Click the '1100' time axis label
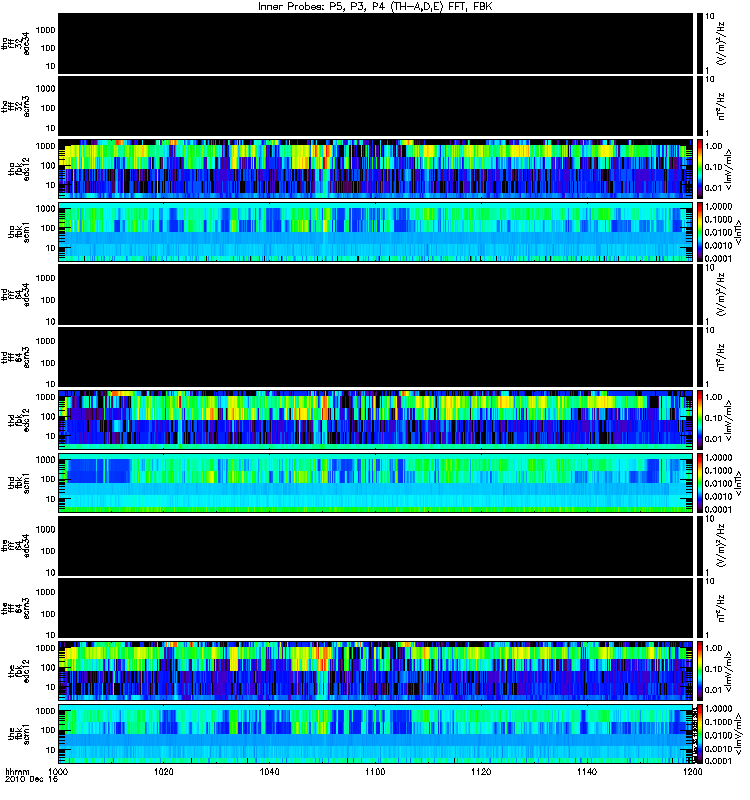The width and height of the screenshot is (750, 800). pos(375,771)
